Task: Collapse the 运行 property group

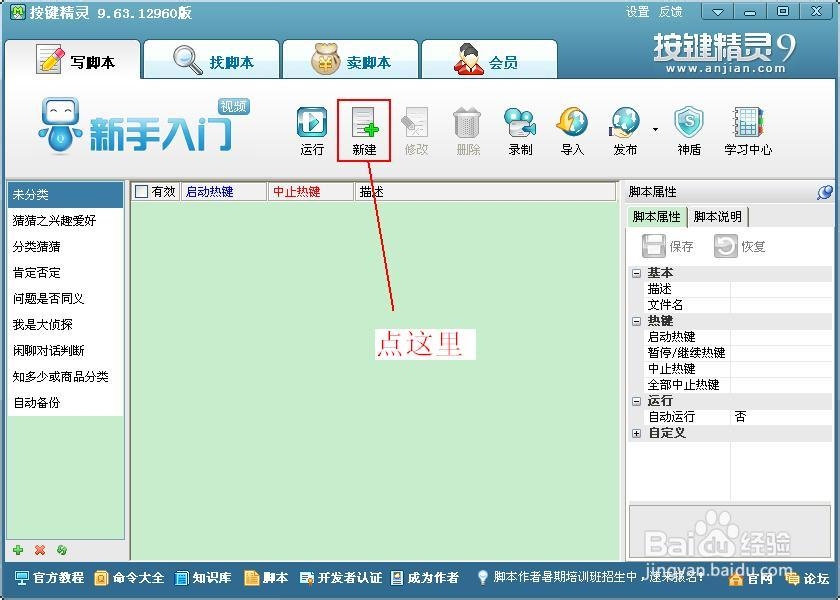Action: pyautogui.click(x=636, y=401)
